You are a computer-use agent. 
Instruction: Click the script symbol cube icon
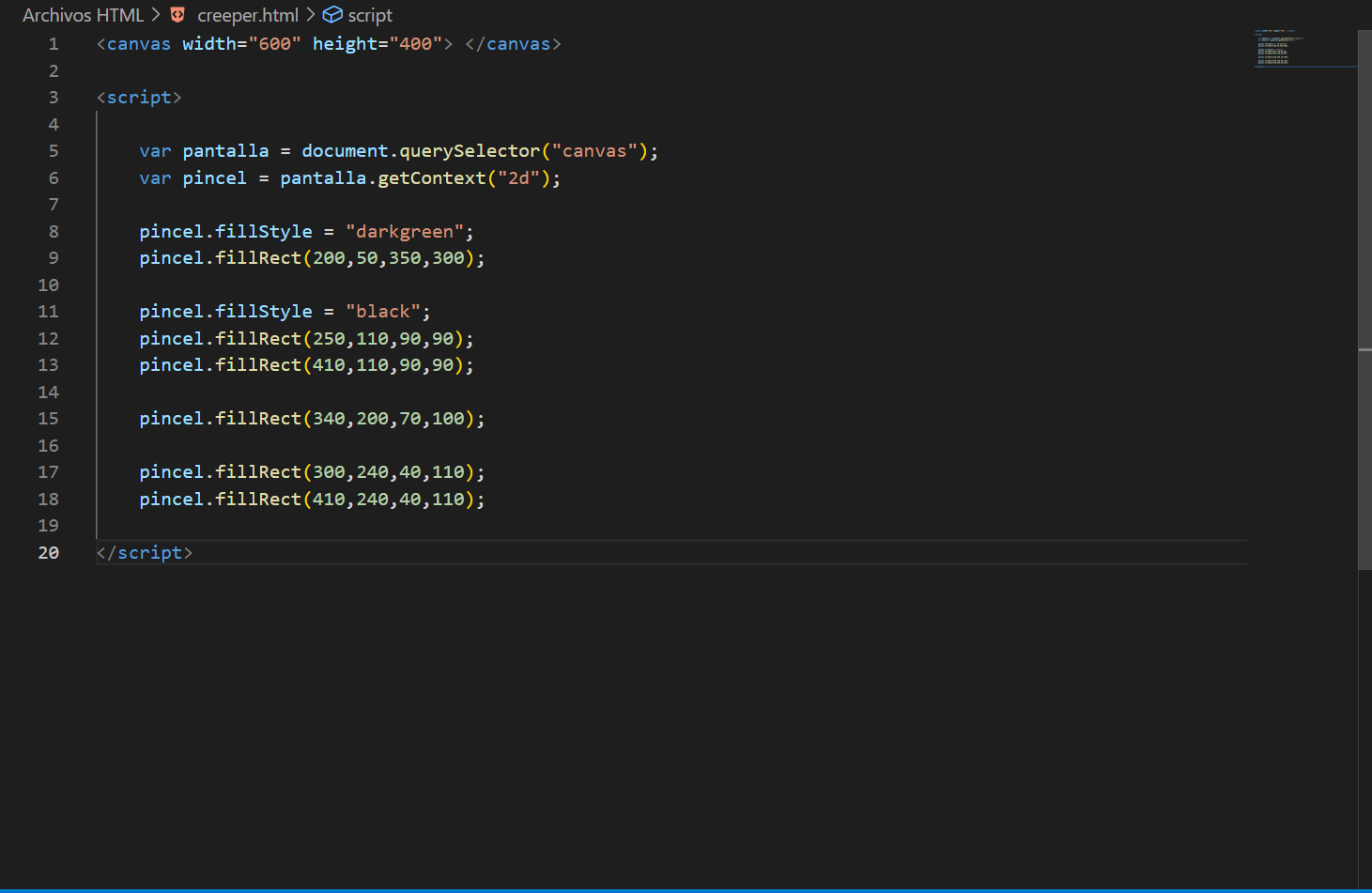pos(332,15)
